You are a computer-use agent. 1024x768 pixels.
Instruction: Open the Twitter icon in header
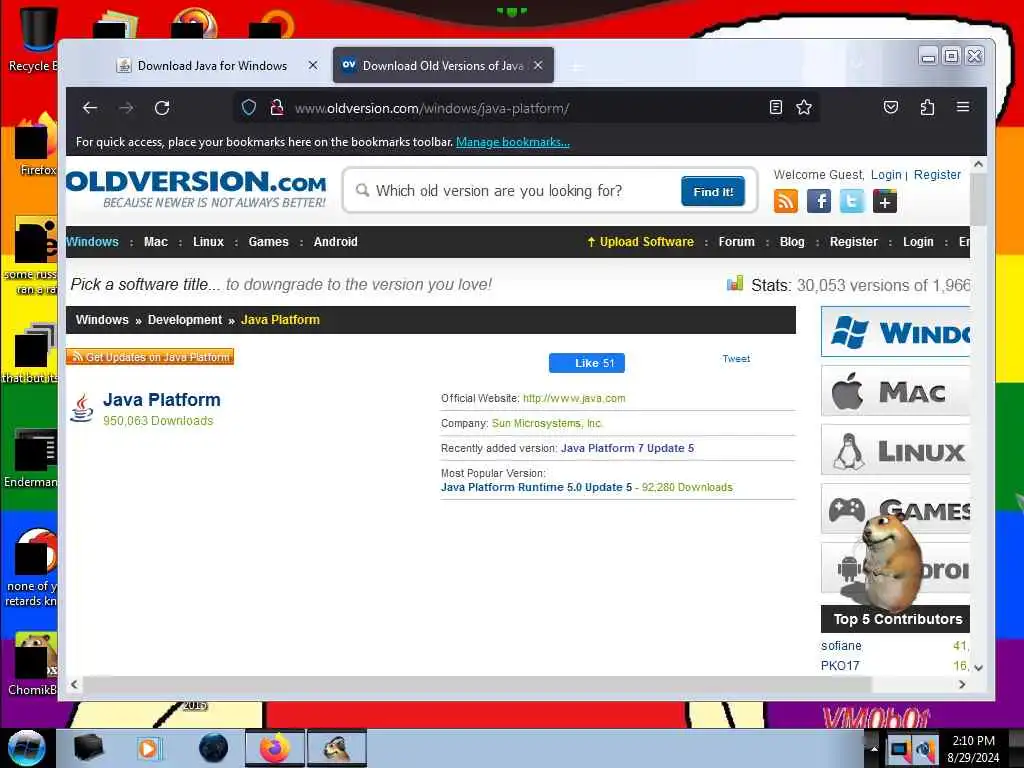(852, 201)
